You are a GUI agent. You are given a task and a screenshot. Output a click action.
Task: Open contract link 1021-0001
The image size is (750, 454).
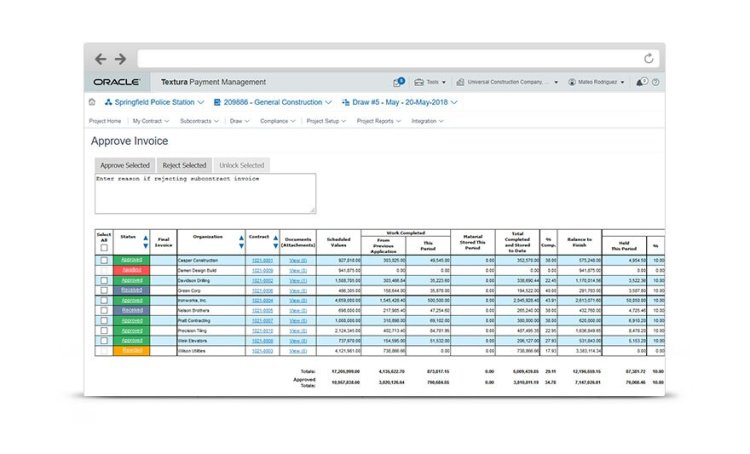click(x=263, y=260)
